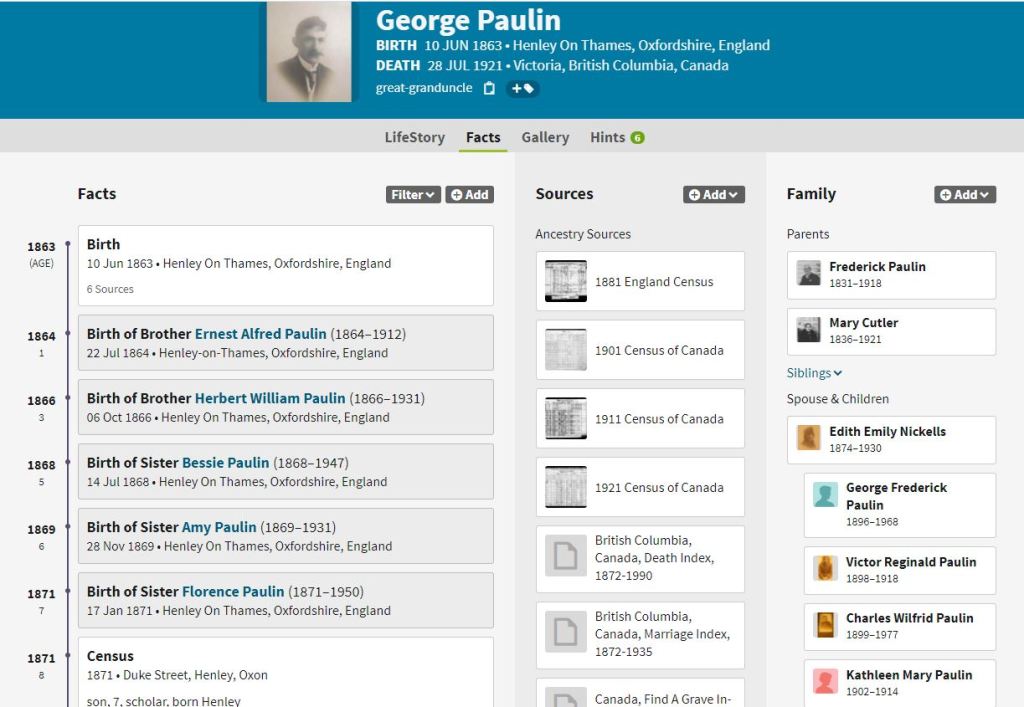
Task: Open the Filter dropdown in Facts
Action: click(x=413, y=195)
